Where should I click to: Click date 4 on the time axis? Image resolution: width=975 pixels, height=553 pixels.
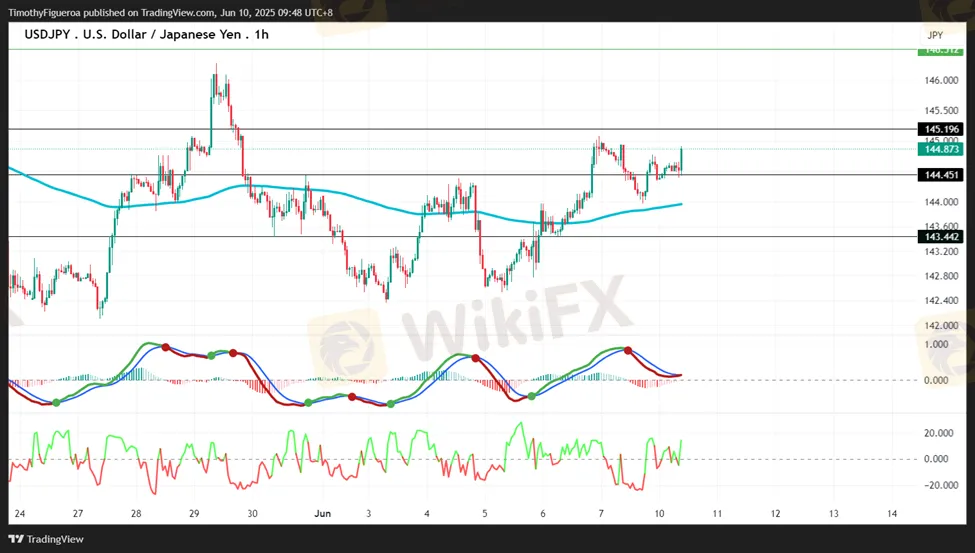[x=427, y=514]
